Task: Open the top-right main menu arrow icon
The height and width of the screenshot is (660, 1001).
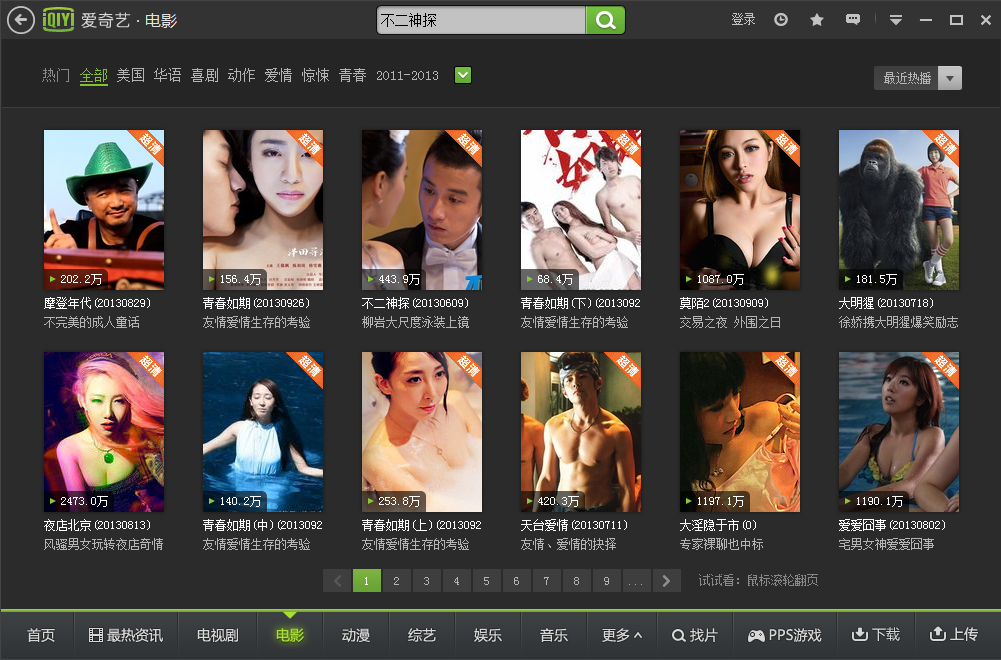Action: pyautogui.click(x=896, y=20)
